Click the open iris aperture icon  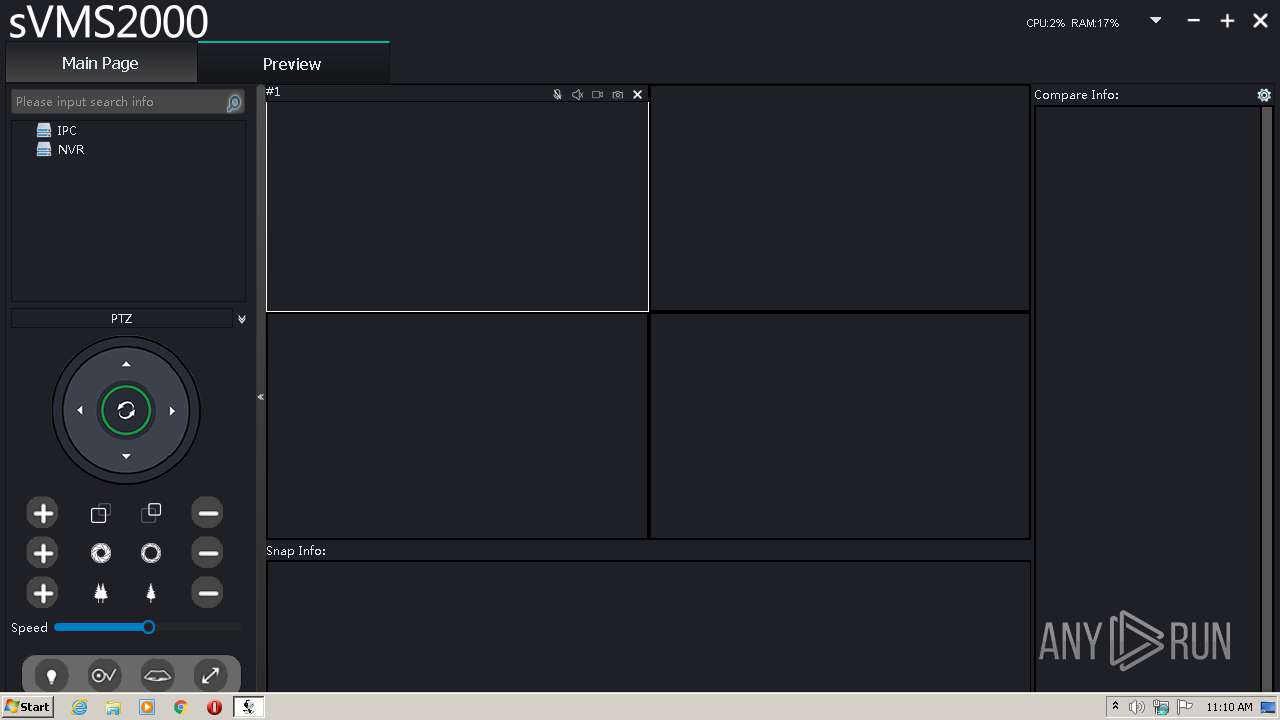[101, 553]
